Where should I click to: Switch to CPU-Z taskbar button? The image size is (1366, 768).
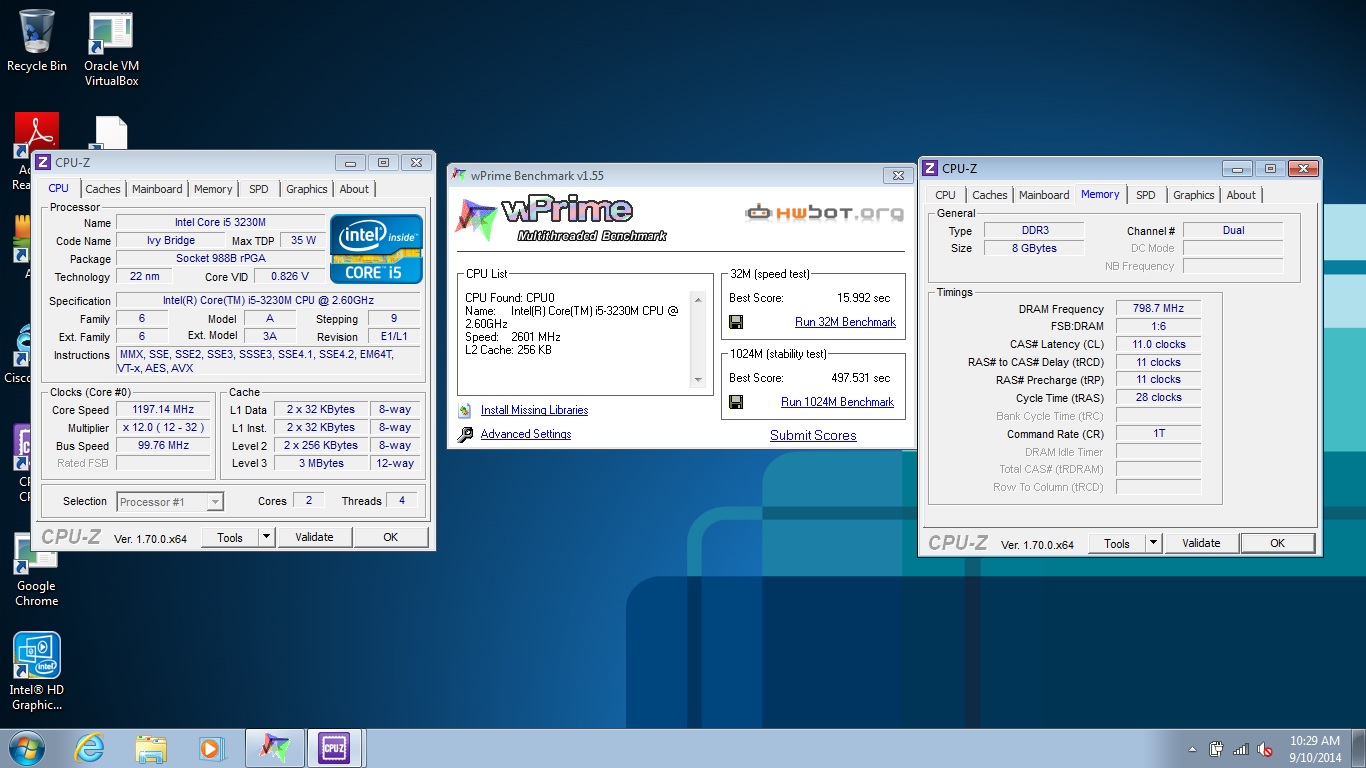click(x=334, y=748)
